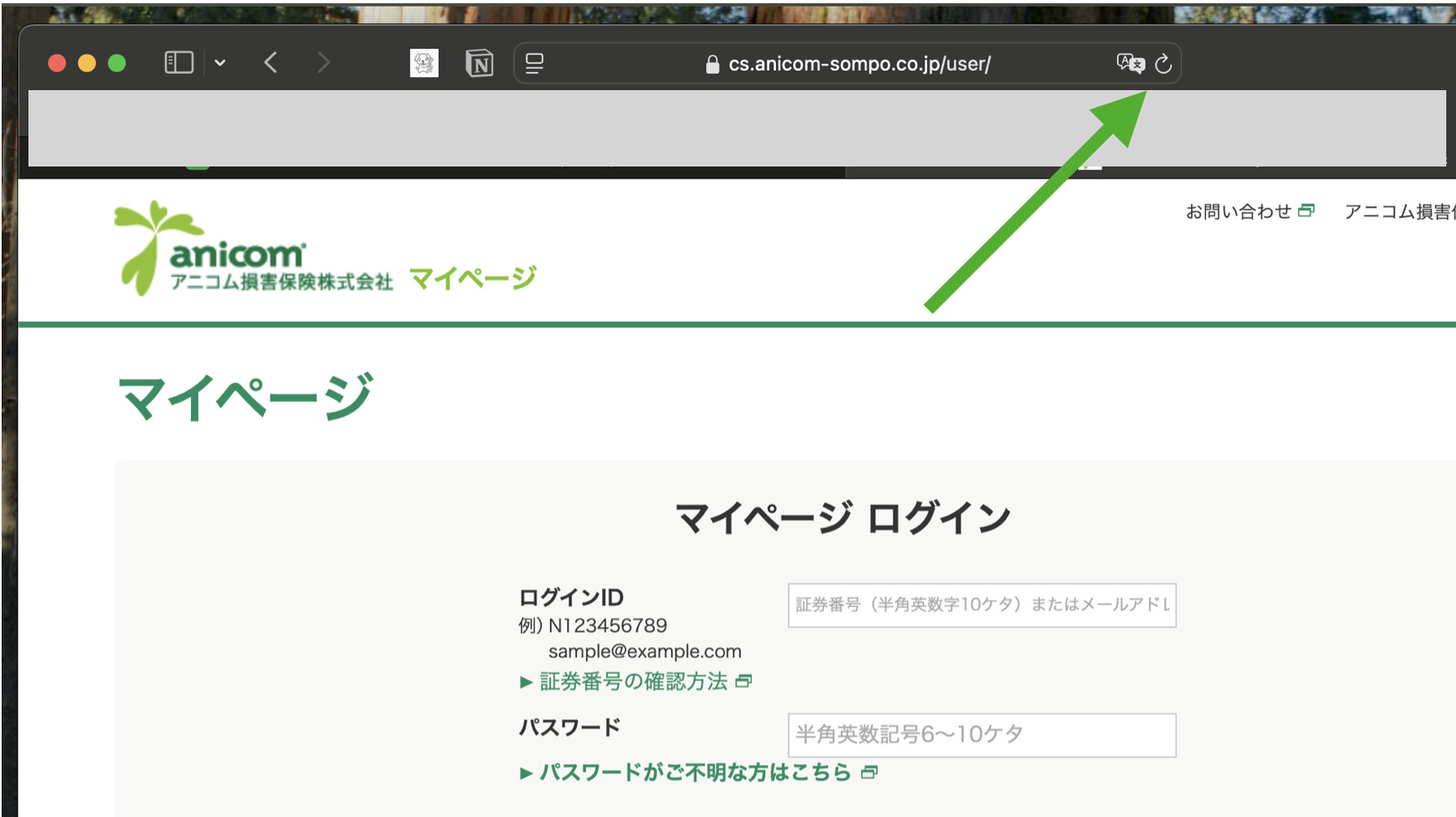Screen dimensions: 1456x817
Task: Click the green マイページ text beside the logo
Action: (473, 279)
